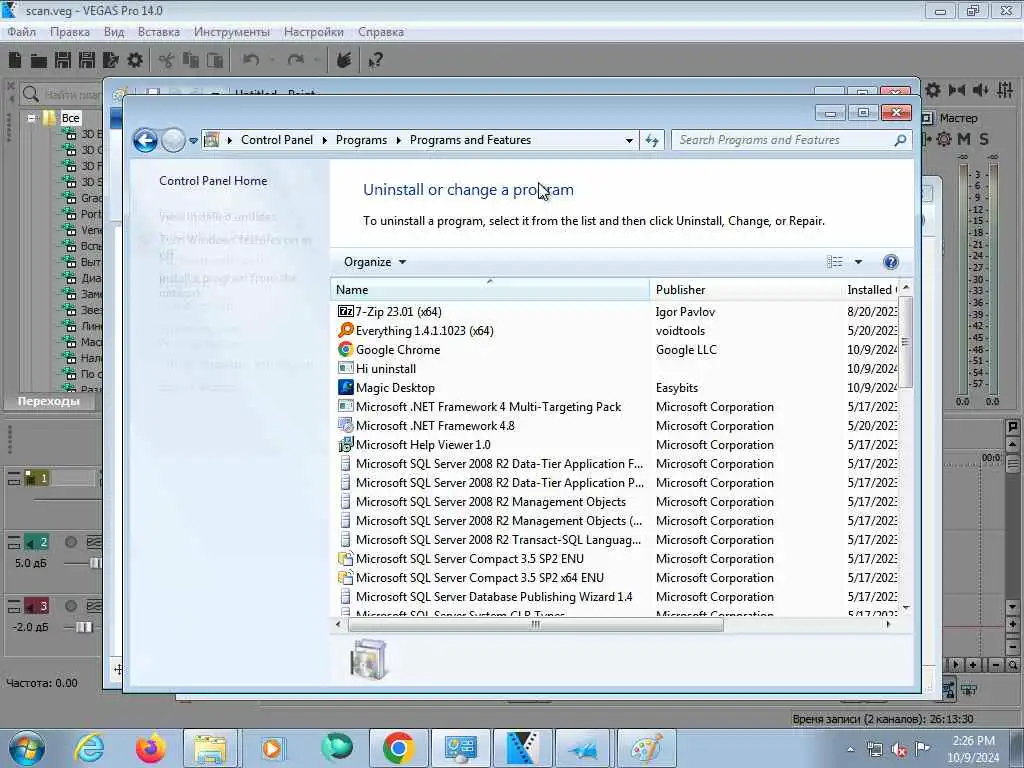The height and width of the screenshot is (768, 1024).
Task: Click the Master FX gear icon beside M
Action: click(944, 138)
